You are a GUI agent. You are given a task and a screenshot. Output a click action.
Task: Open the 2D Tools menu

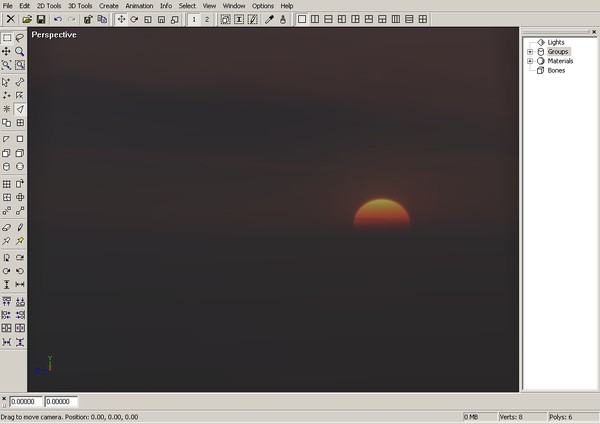pos(49,6)
